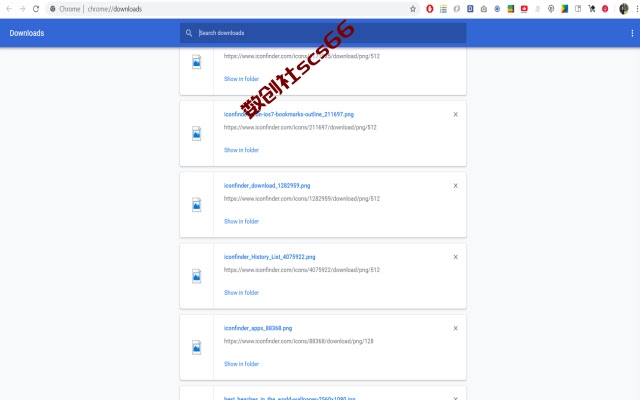
Task: Open the red YouTube-style extension icon
Action: [524, 9]
